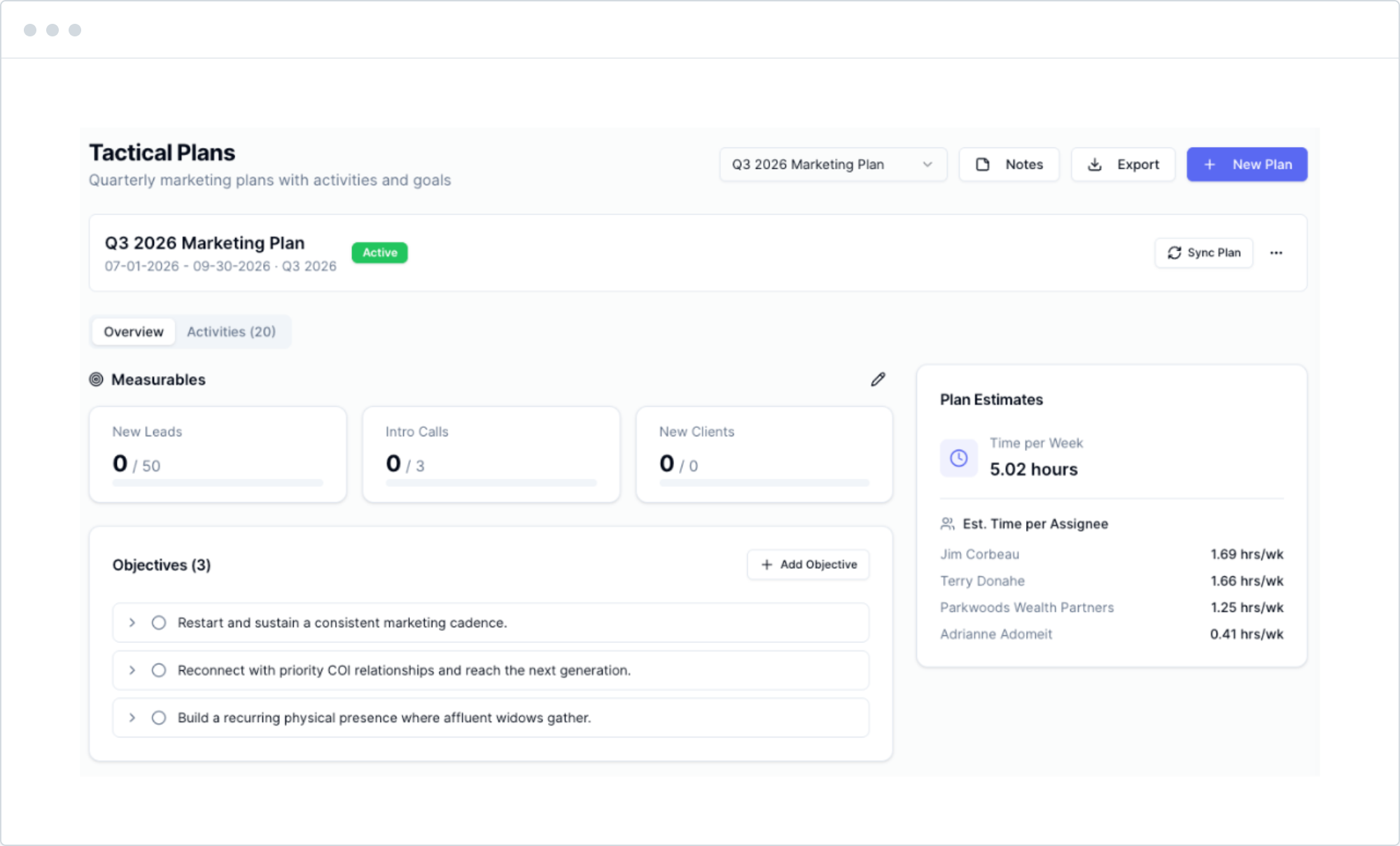
Task: Click the New Leads progress bar
Action: (x=218, y=483)
